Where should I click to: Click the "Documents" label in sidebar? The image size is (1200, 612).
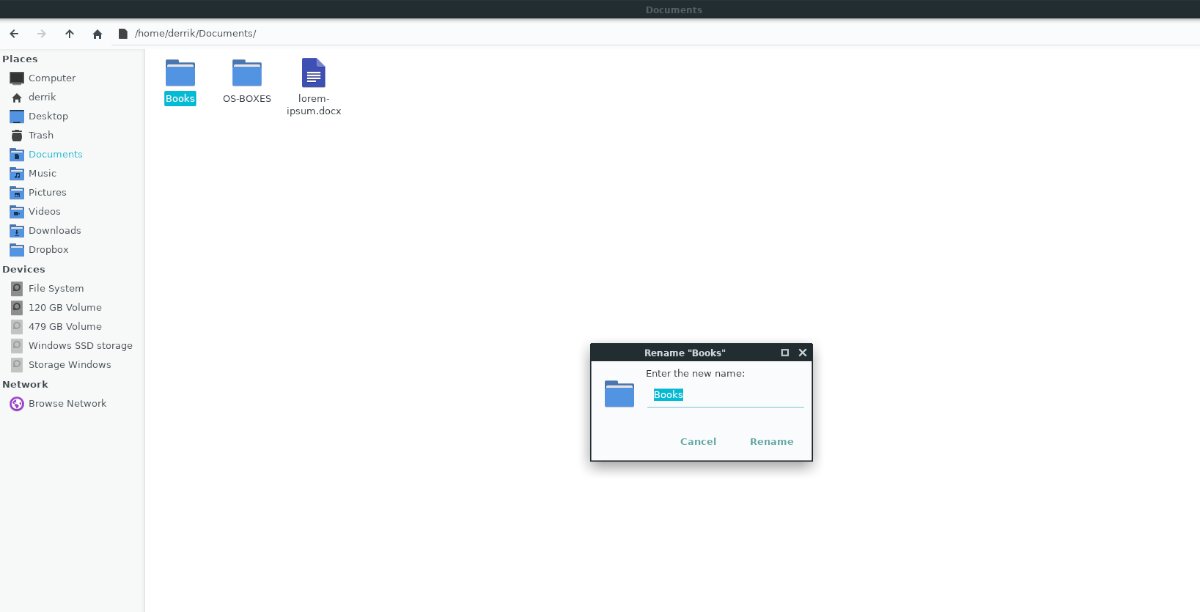[55, 154]
